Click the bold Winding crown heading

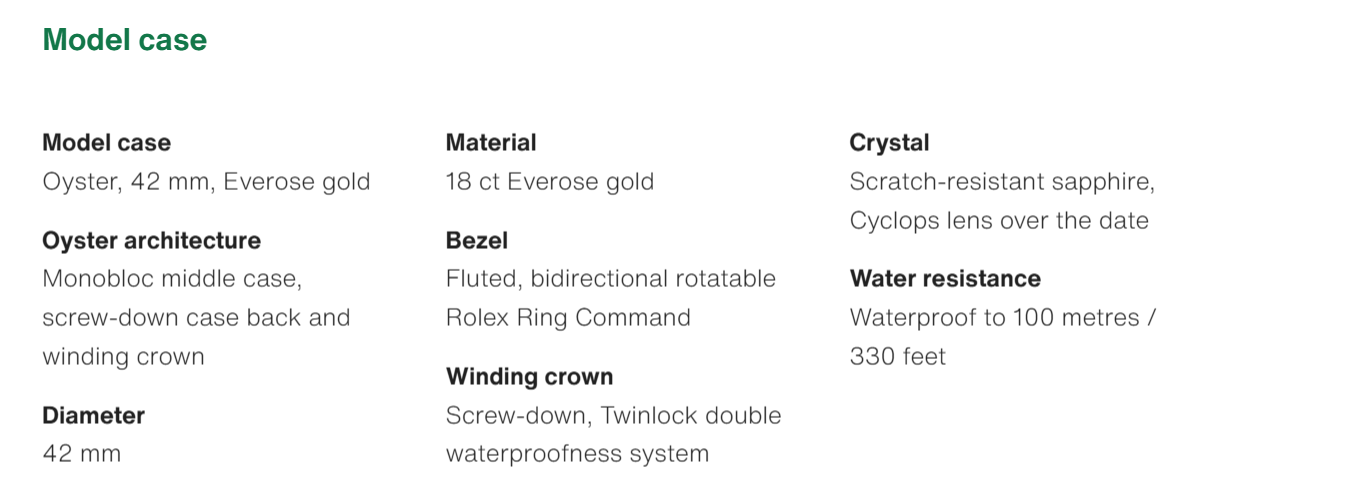click(529, 377)
